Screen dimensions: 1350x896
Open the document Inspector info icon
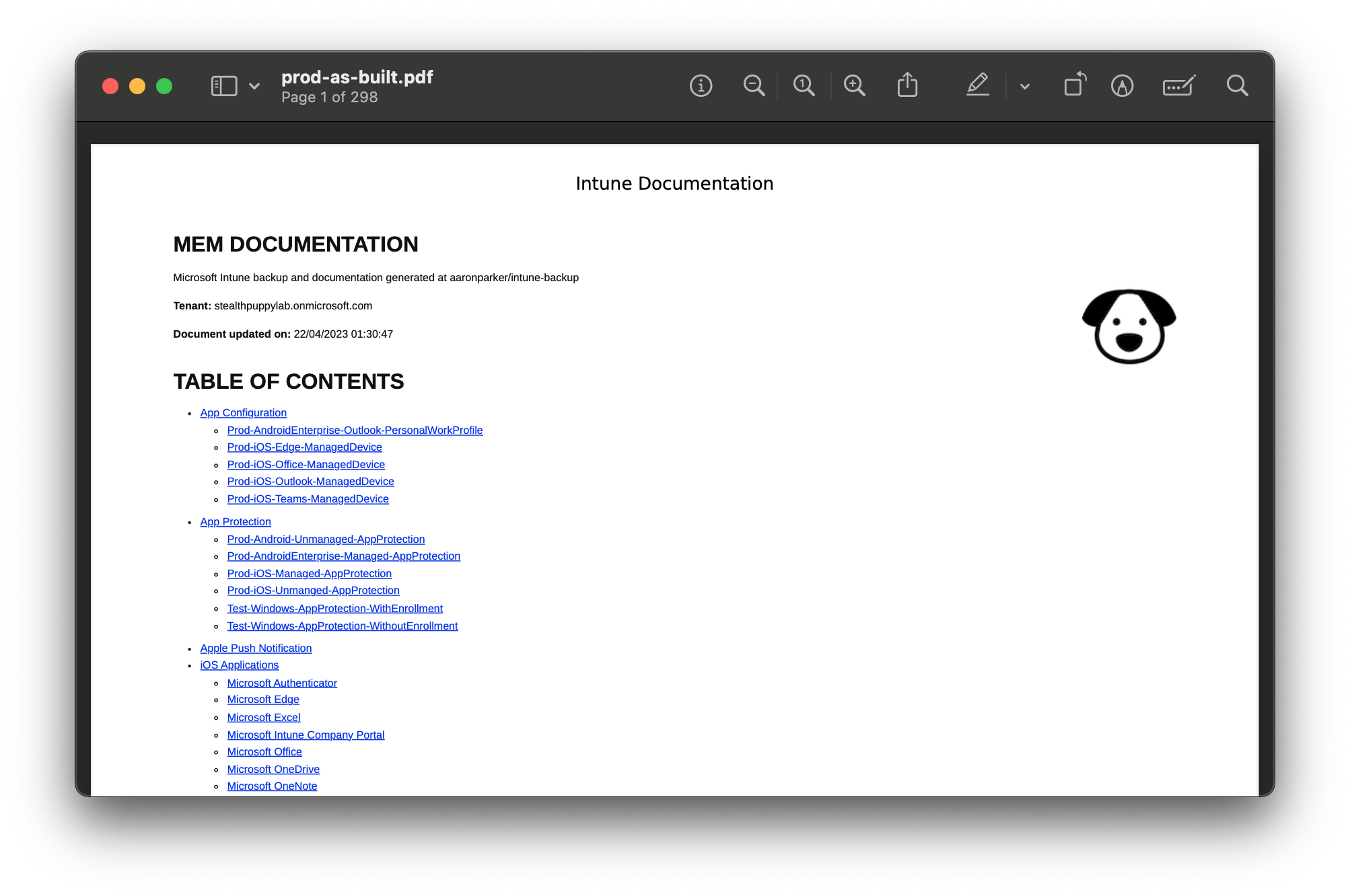[701, 86]
